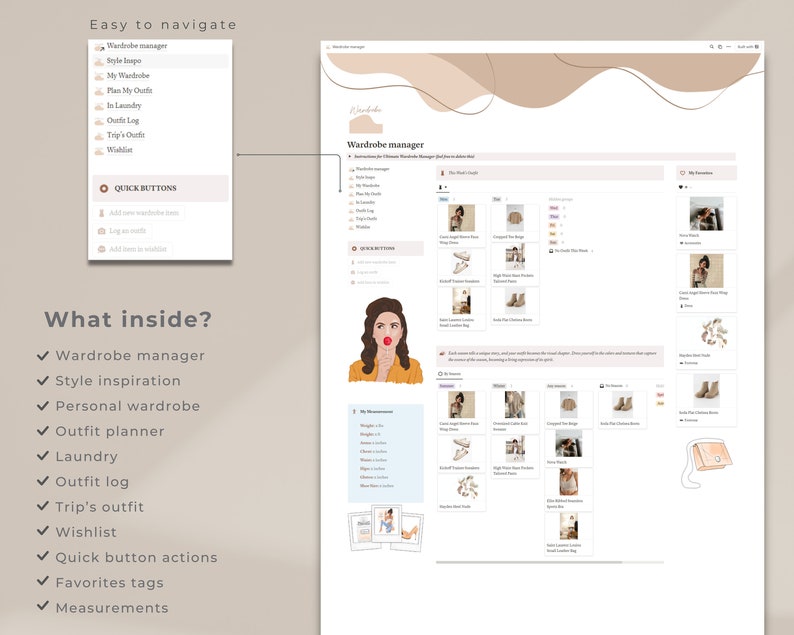794x635 pixels.
Task: Click Wardrobe manager link in the enlarged panel
Action: [137, 46]
